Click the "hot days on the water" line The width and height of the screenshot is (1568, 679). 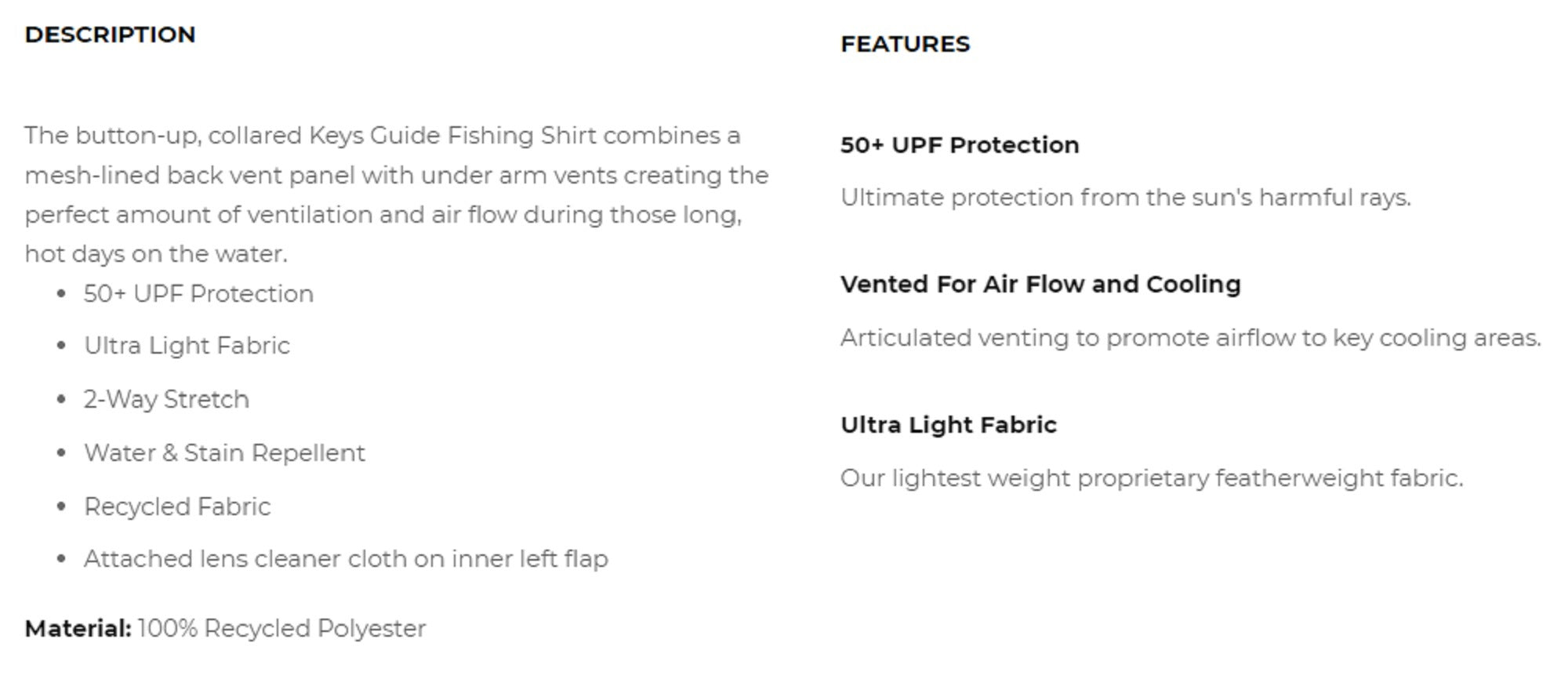click(x=156, y=254)
